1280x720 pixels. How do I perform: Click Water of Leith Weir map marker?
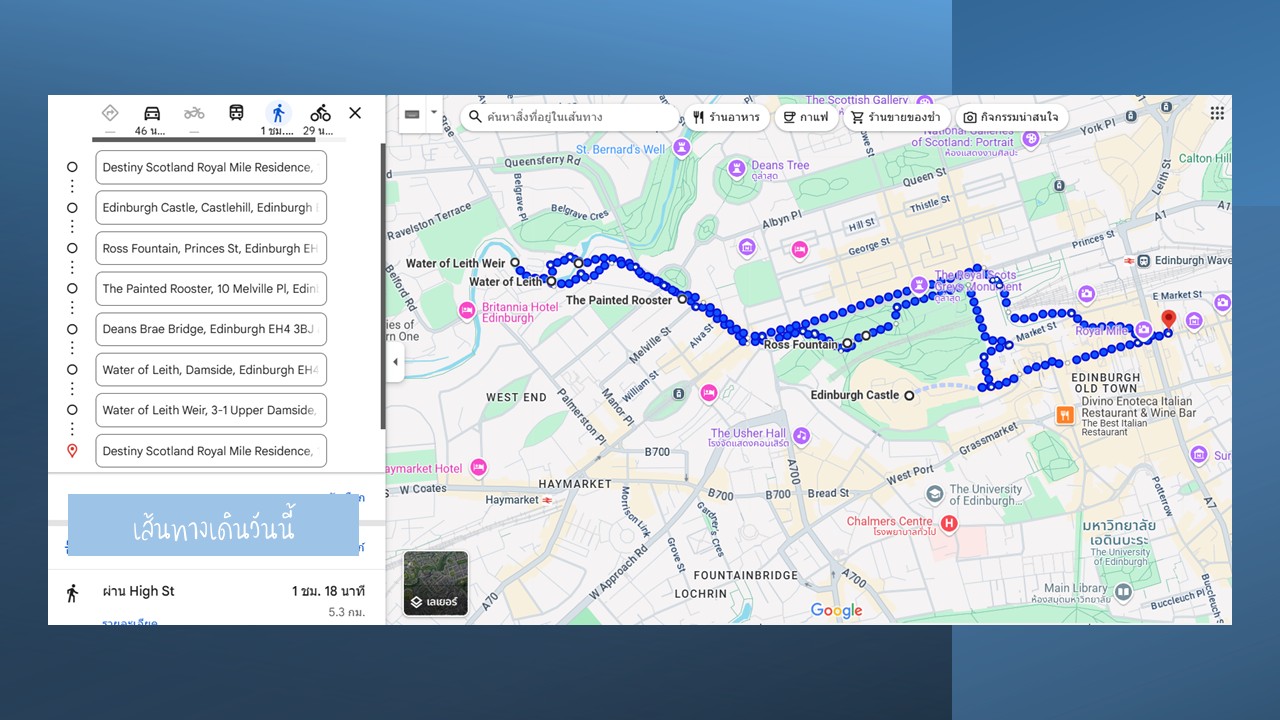point(515,263)
